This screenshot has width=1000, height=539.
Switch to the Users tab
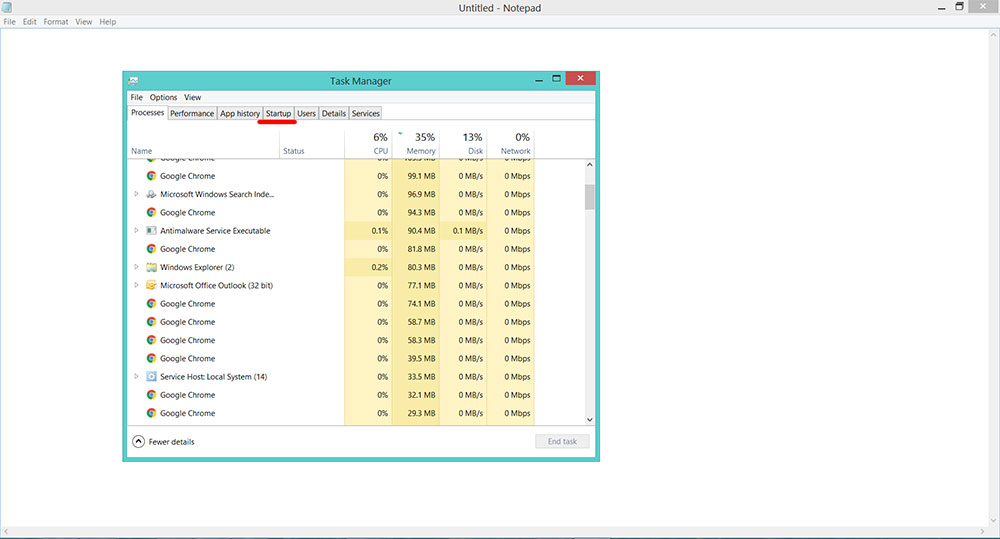tap(306, 114)
